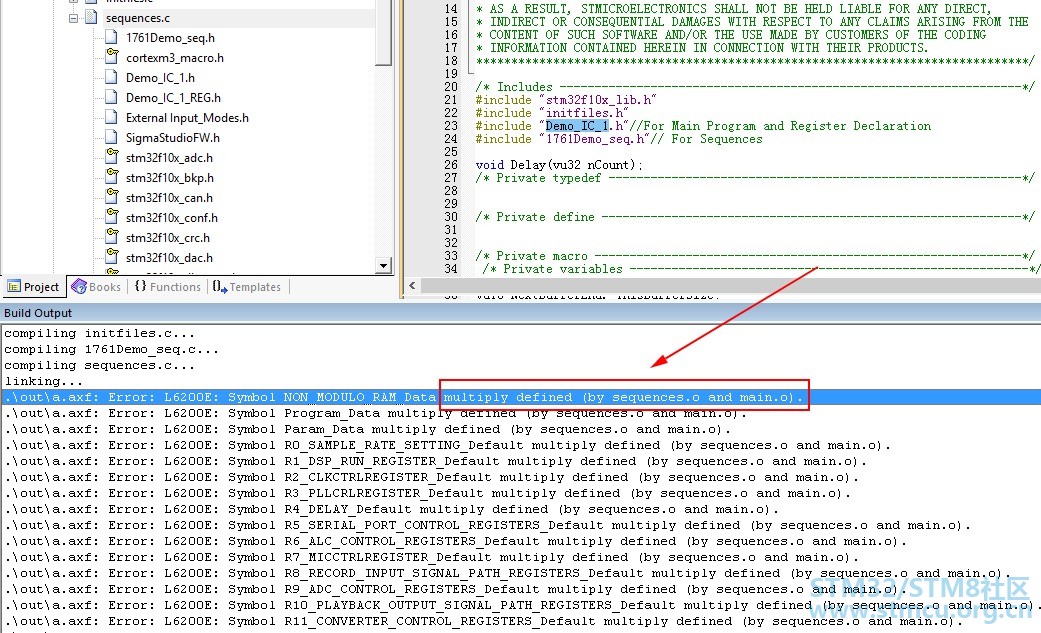Select stm32f10x_bkp.h header
This screenshot has height=633, width=1041.
click(169, 177)
